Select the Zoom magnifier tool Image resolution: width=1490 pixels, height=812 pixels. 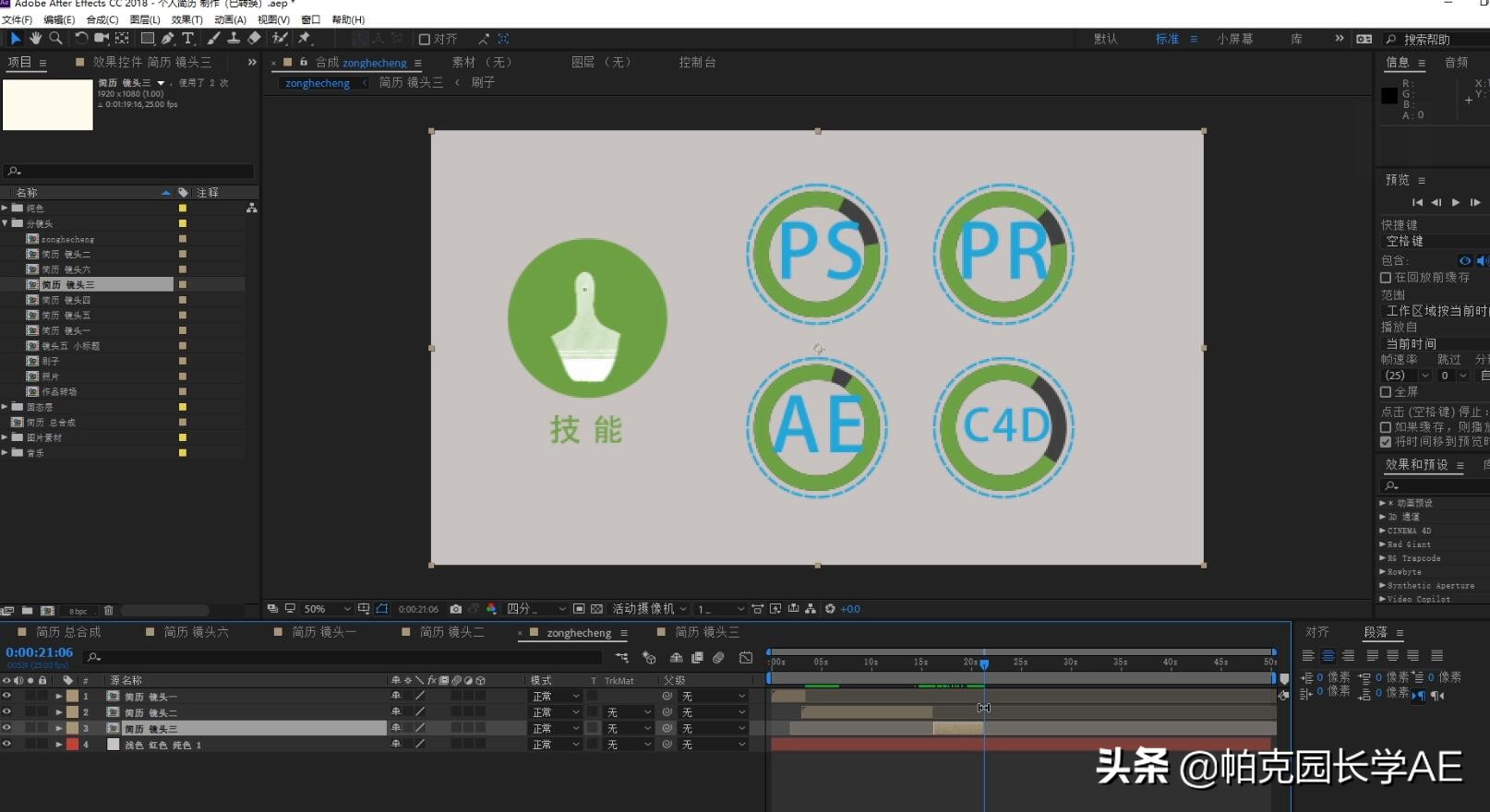click(55, 39)
